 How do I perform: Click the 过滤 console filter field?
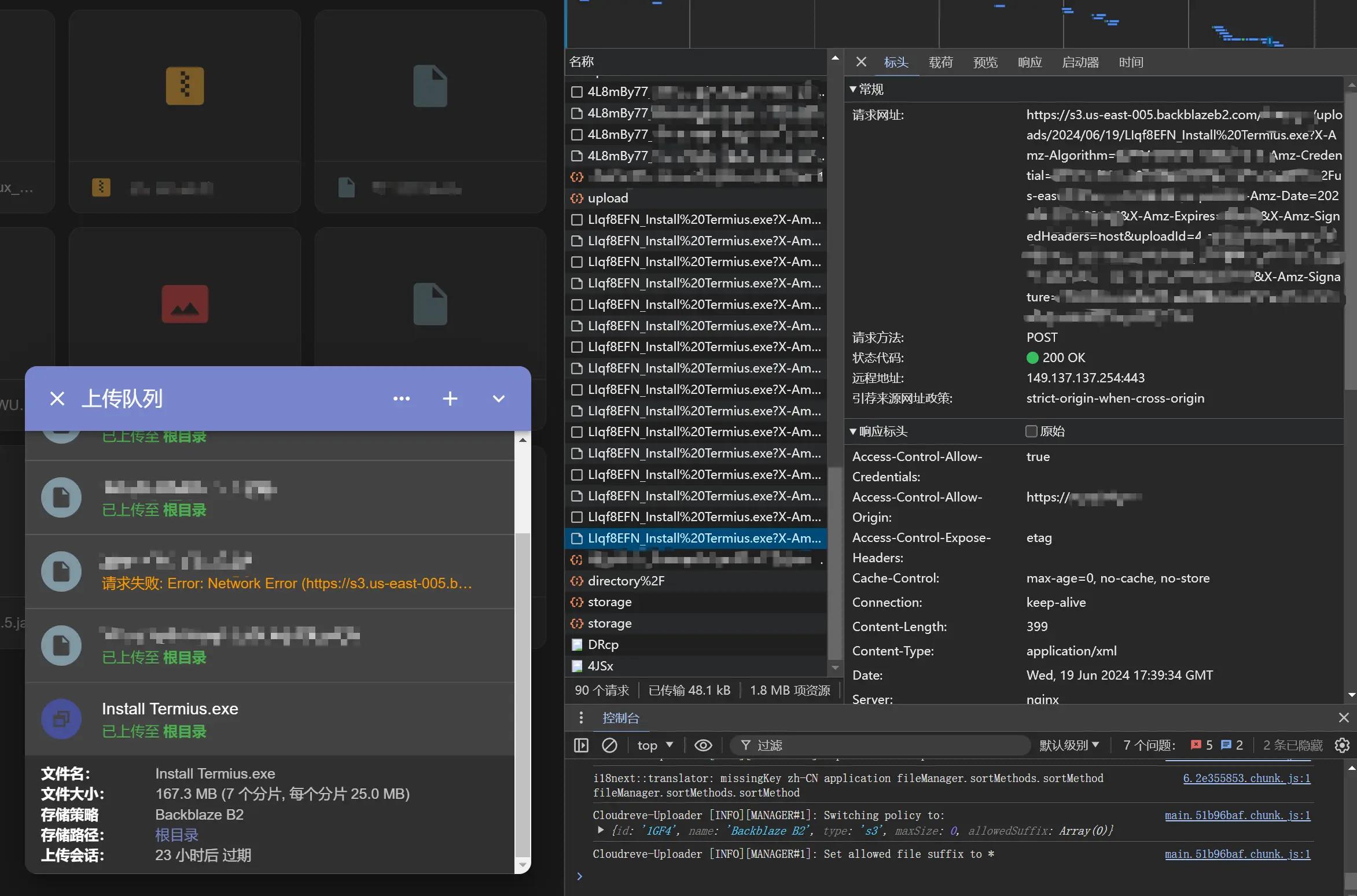[x=880, y=746]
